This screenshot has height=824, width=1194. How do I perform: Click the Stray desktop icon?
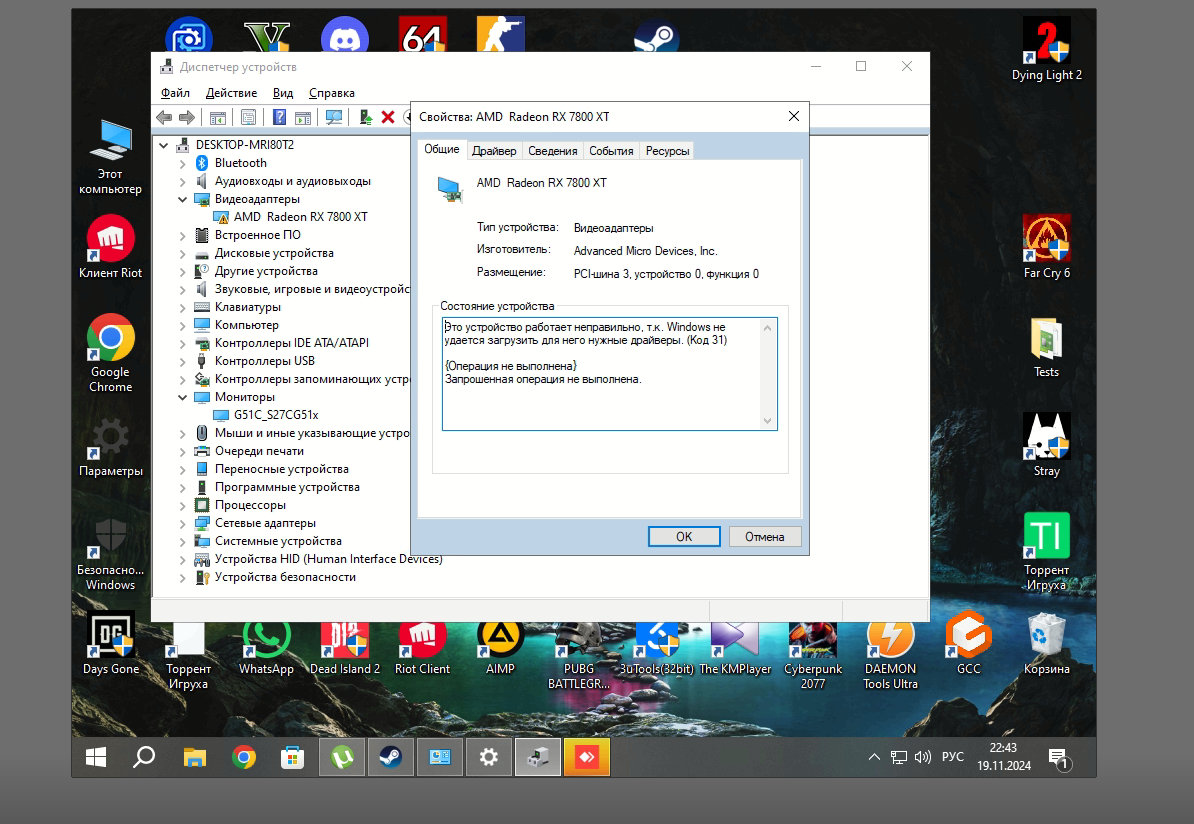(1046, 446)
